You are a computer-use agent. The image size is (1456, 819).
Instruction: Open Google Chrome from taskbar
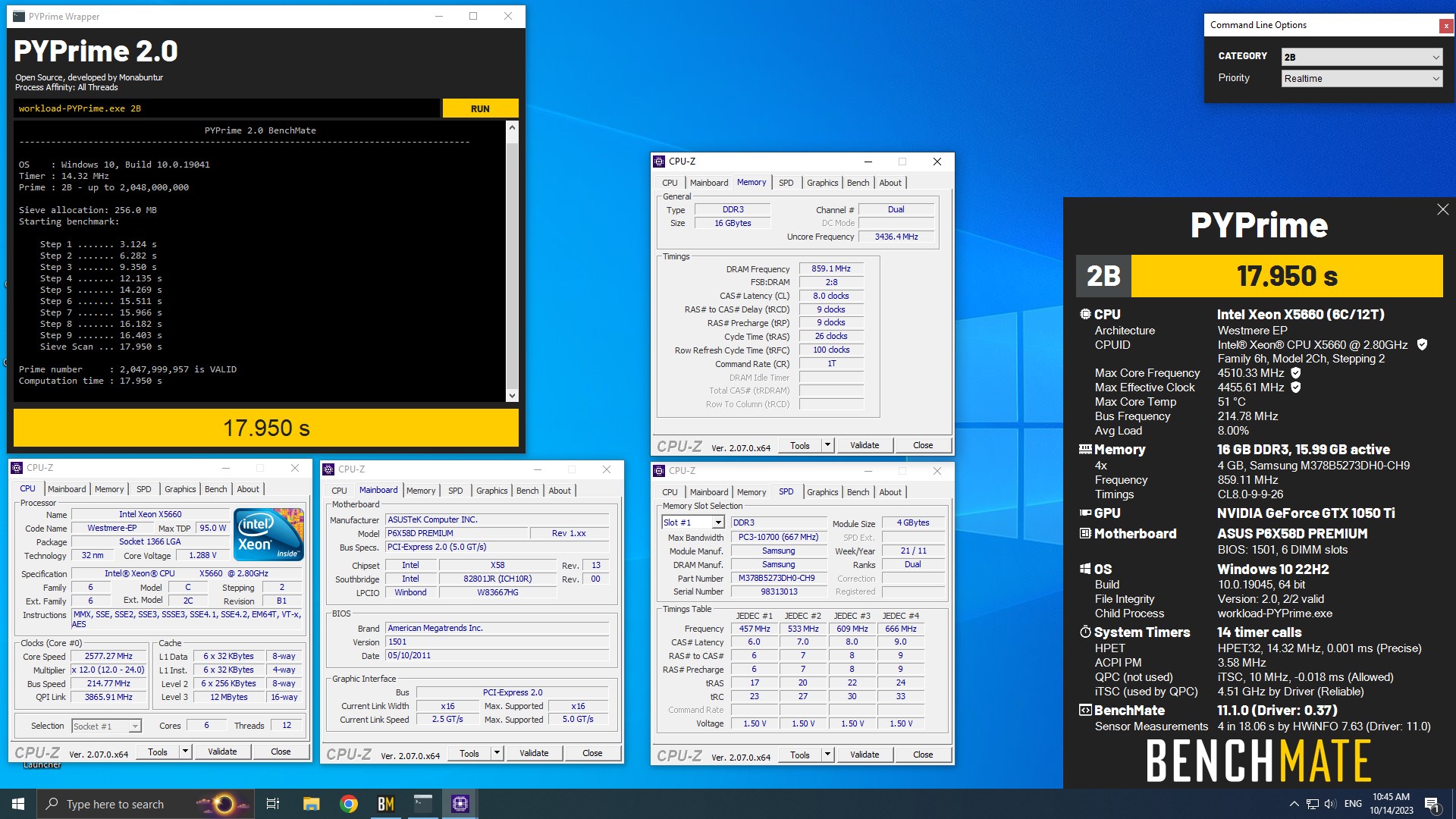[x=348, y=804]
